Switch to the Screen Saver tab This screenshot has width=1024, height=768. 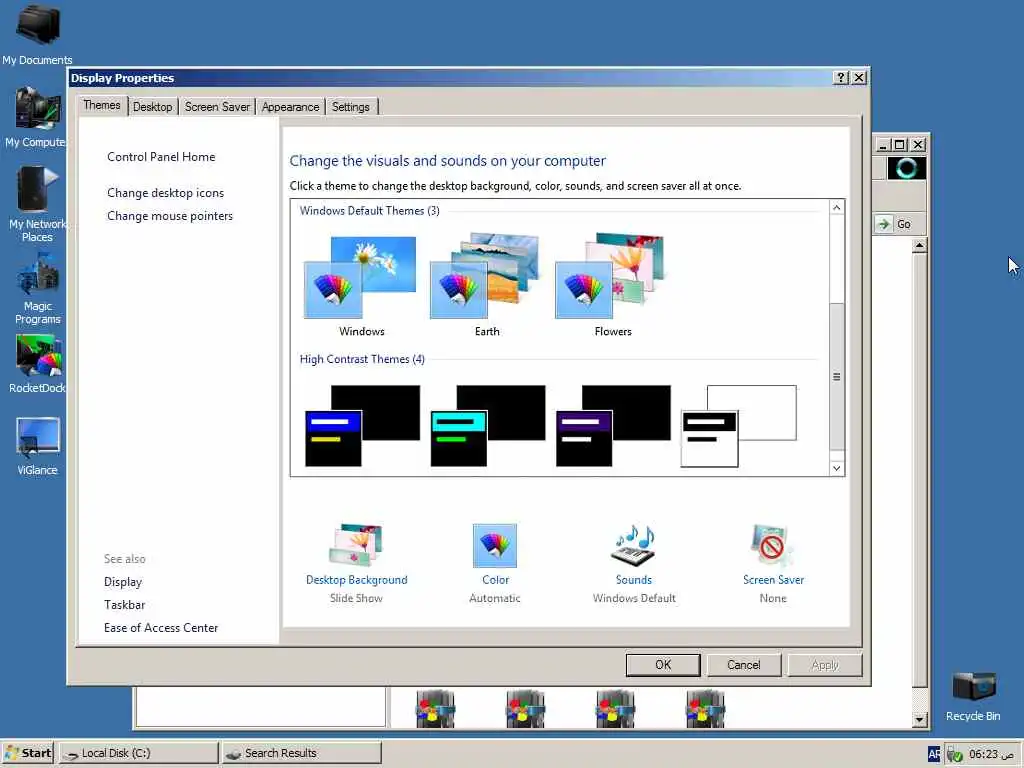coord(217,107)
